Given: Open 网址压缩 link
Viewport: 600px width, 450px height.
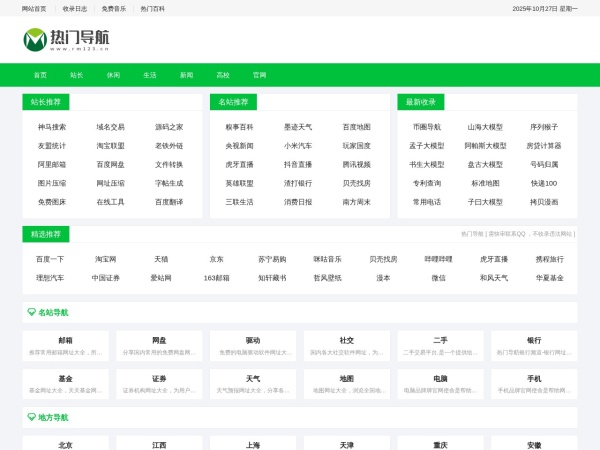Looking at the screenshot, I should (x=111, y=183).
